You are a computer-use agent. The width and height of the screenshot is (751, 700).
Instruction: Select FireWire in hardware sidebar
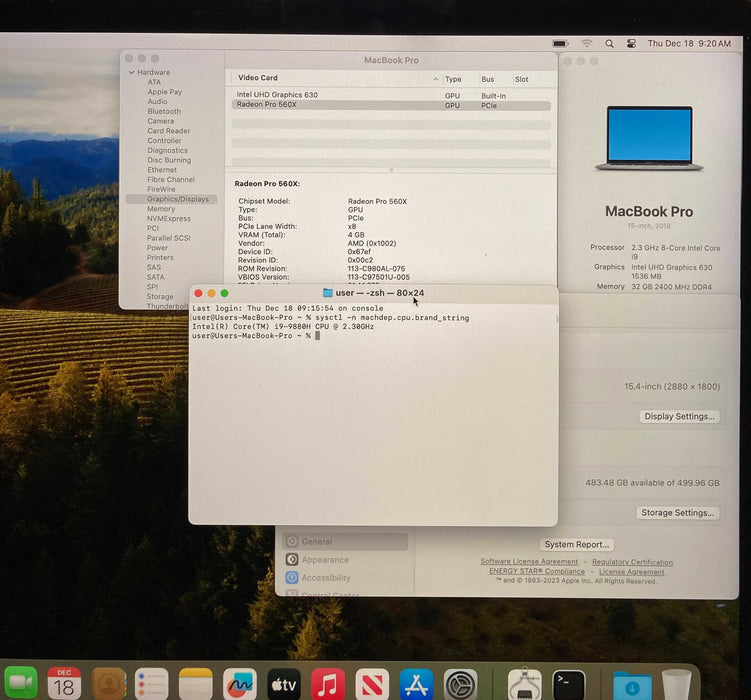pos(161,189)
